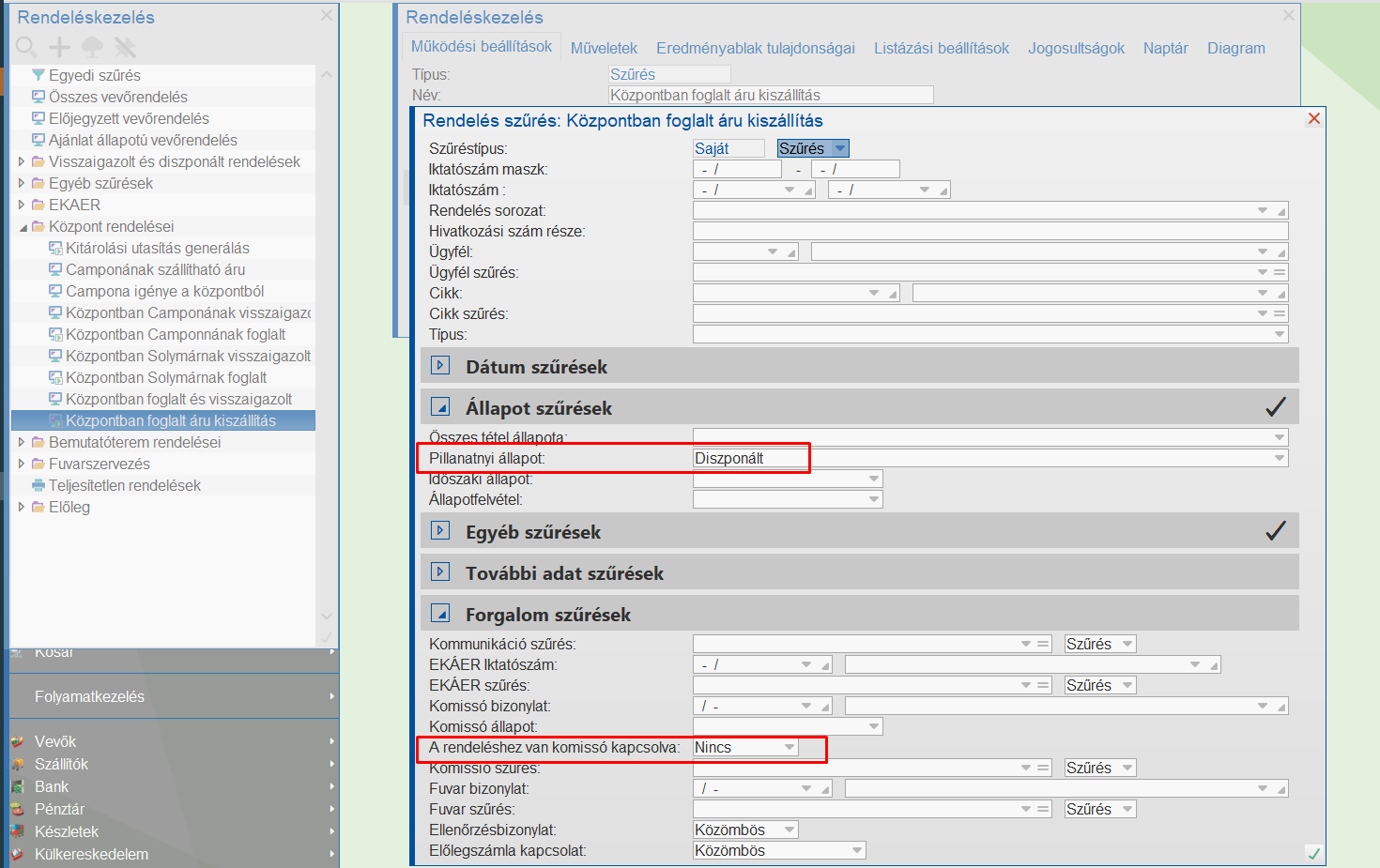Click the green checkmark to confirm filter
The image size is (1380, 868).
1313,853
